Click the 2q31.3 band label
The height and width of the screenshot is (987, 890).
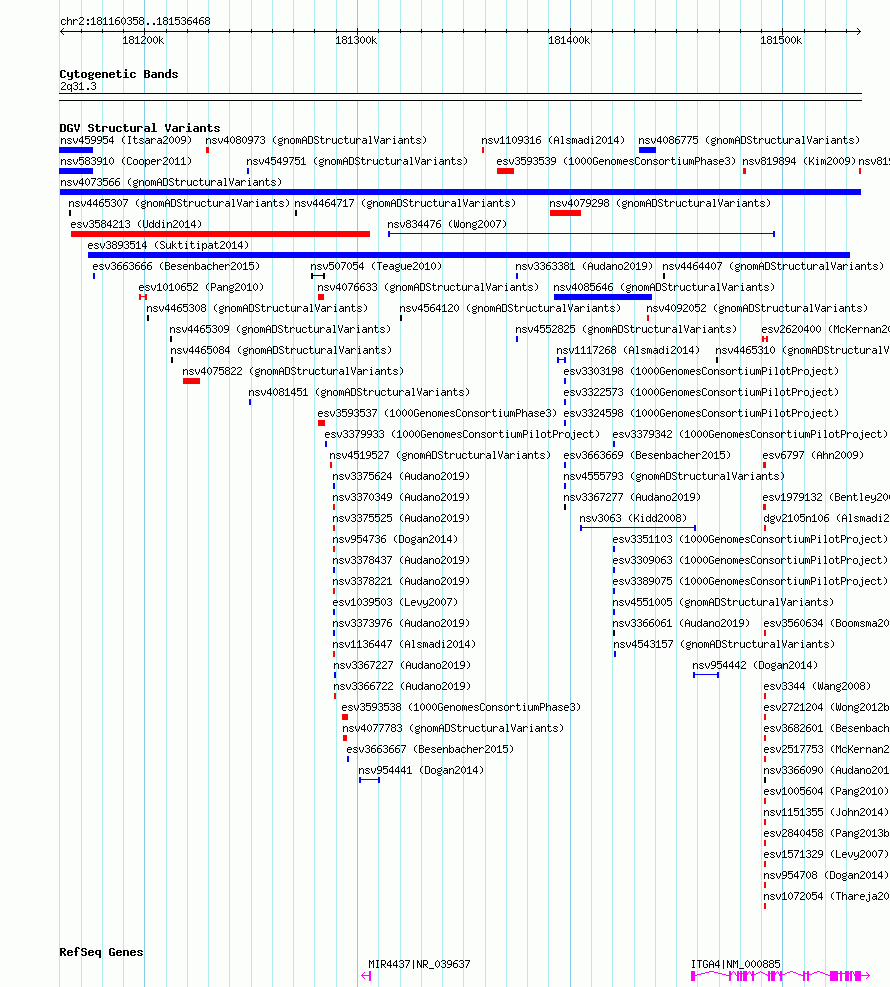point(78,86)
